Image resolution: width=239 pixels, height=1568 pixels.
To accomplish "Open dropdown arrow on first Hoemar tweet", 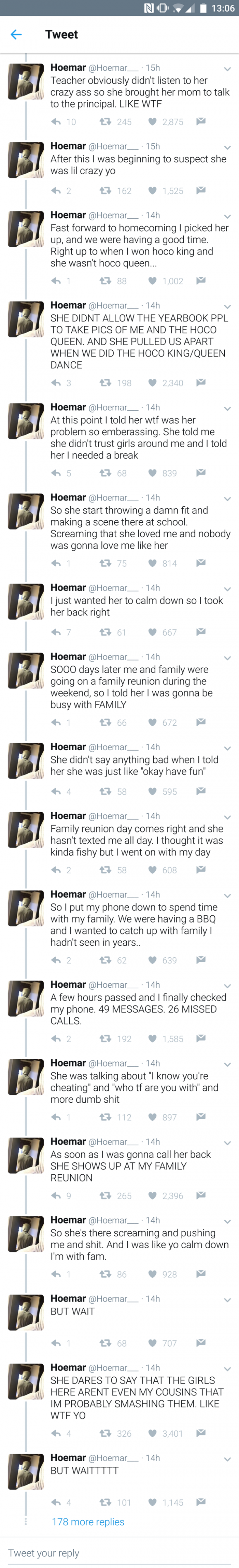I will 227,69.
